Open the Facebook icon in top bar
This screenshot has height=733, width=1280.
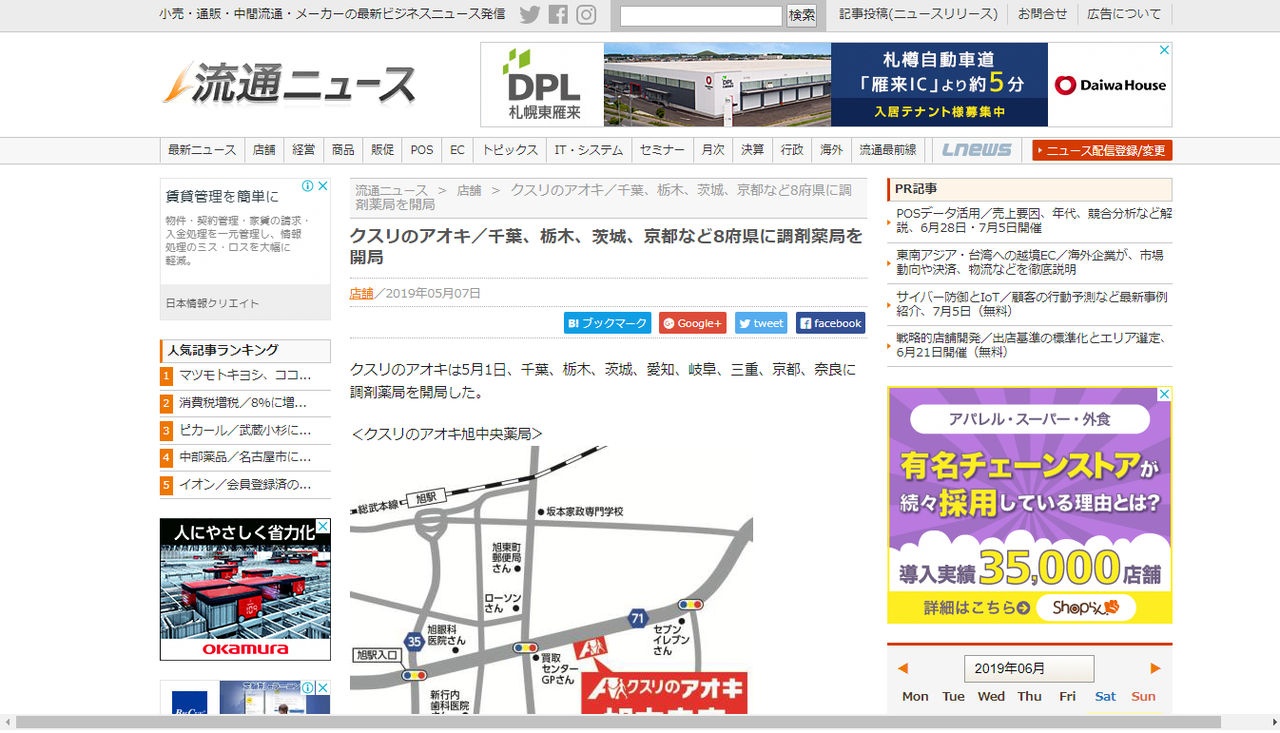(558, 15)
